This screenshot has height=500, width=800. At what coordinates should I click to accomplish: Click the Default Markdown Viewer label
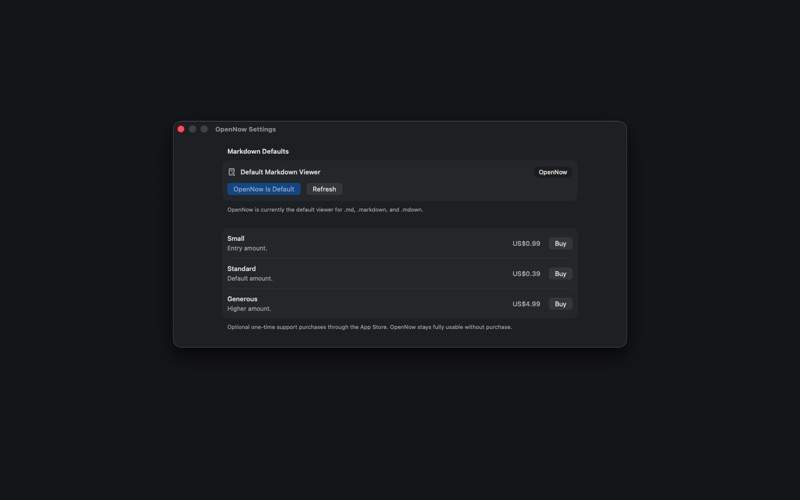pyautogui.click(x=280, y=172)
